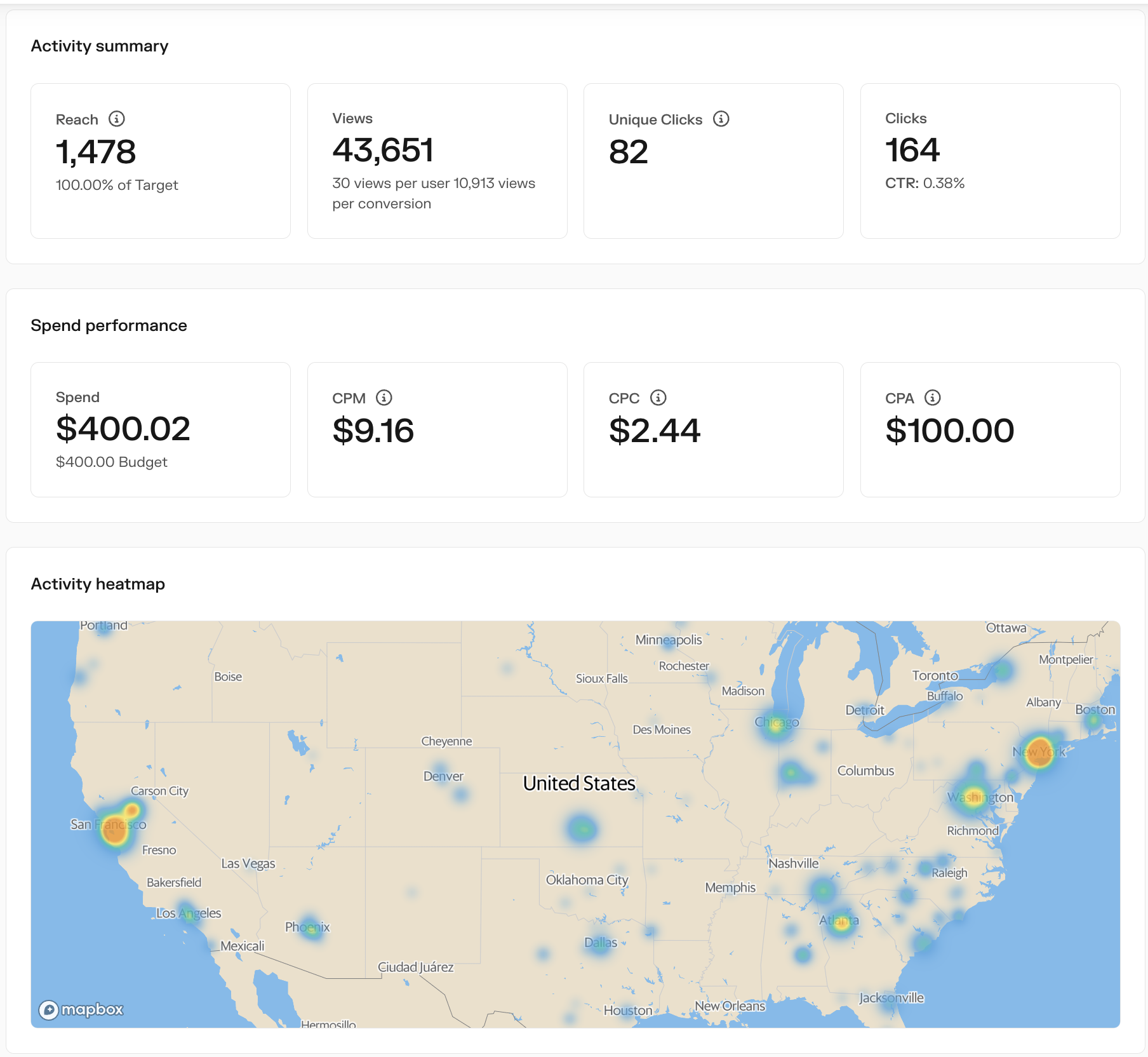The width and height of the screenshot is (1148, 1057).
Task: Click the Las Vegas label on the map
Action: [x=248, y=864]
